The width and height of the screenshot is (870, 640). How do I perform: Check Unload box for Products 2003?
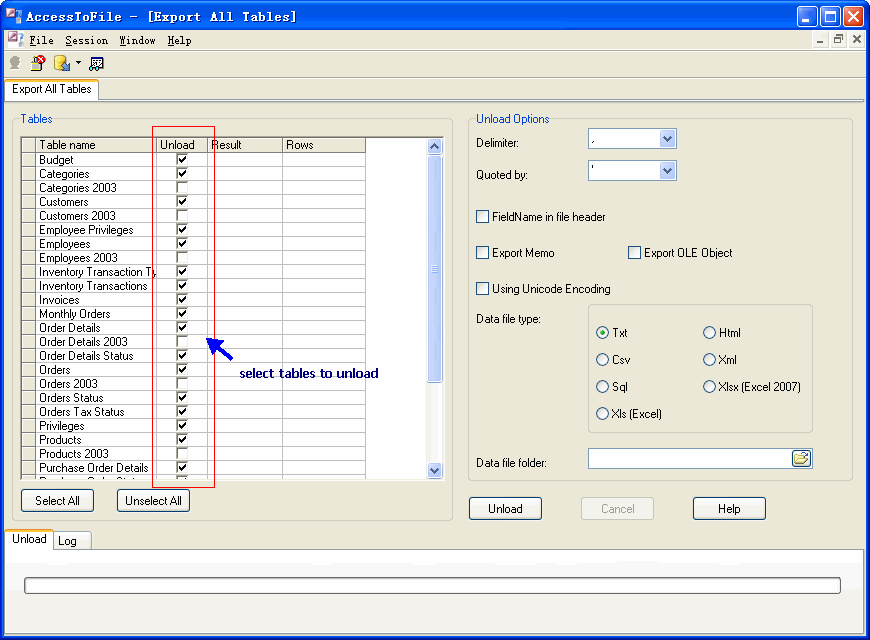(x=182, y=453)
